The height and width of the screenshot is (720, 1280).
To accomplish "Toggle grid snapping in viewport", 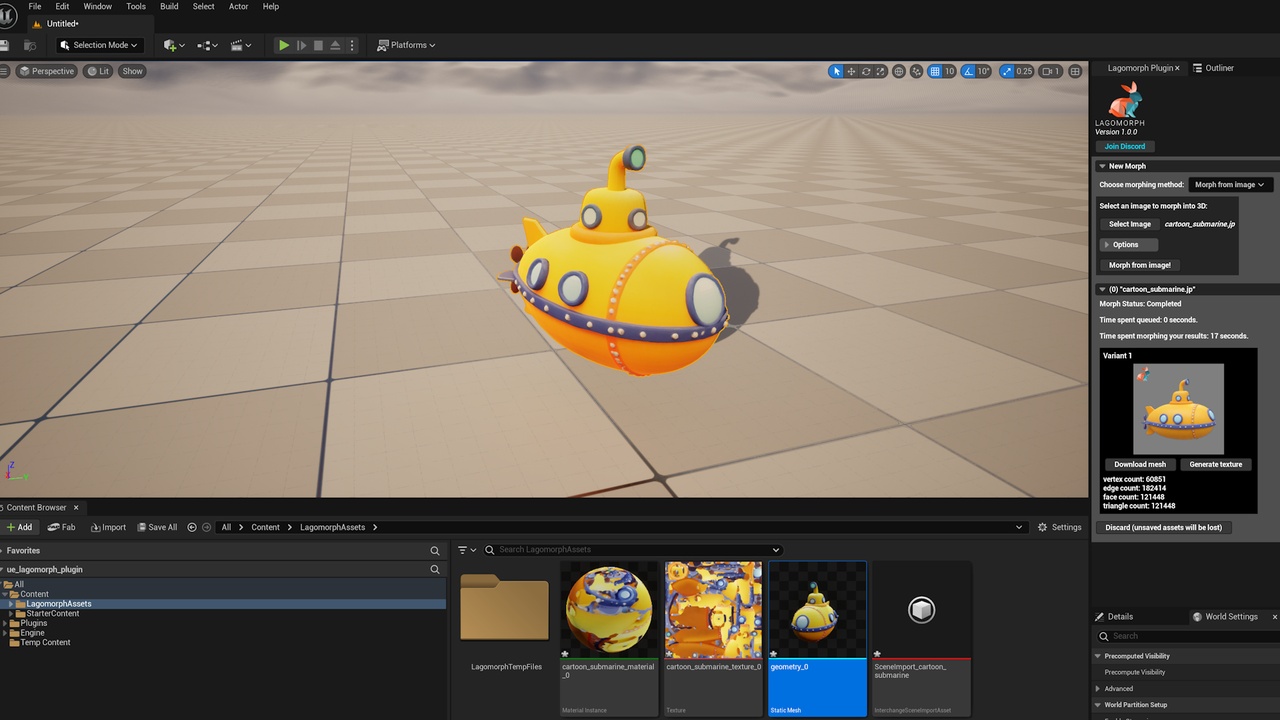I will (x=935, y=71).
